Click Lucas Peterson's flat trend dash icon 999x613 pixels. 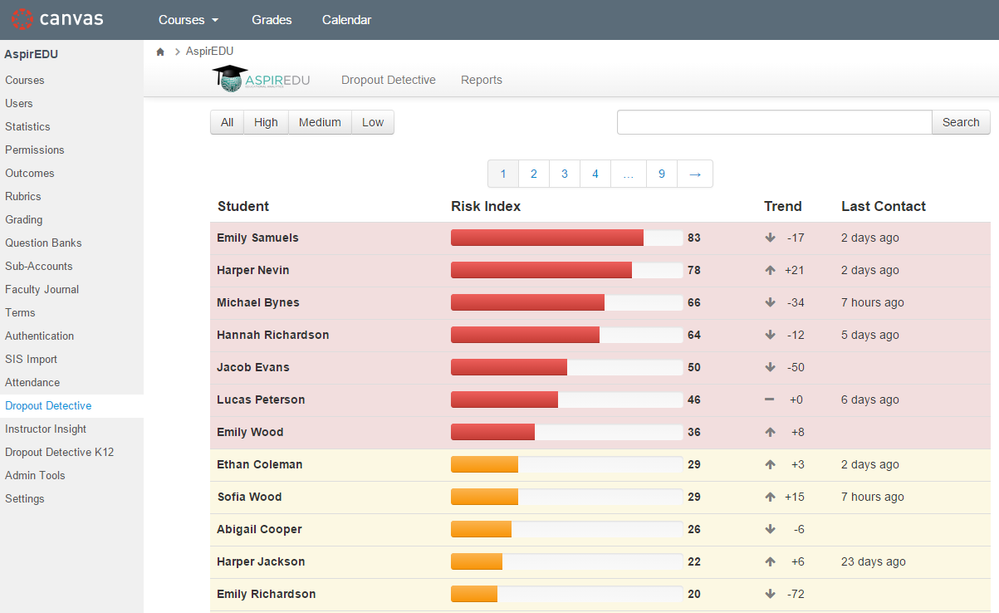point(770,399)
